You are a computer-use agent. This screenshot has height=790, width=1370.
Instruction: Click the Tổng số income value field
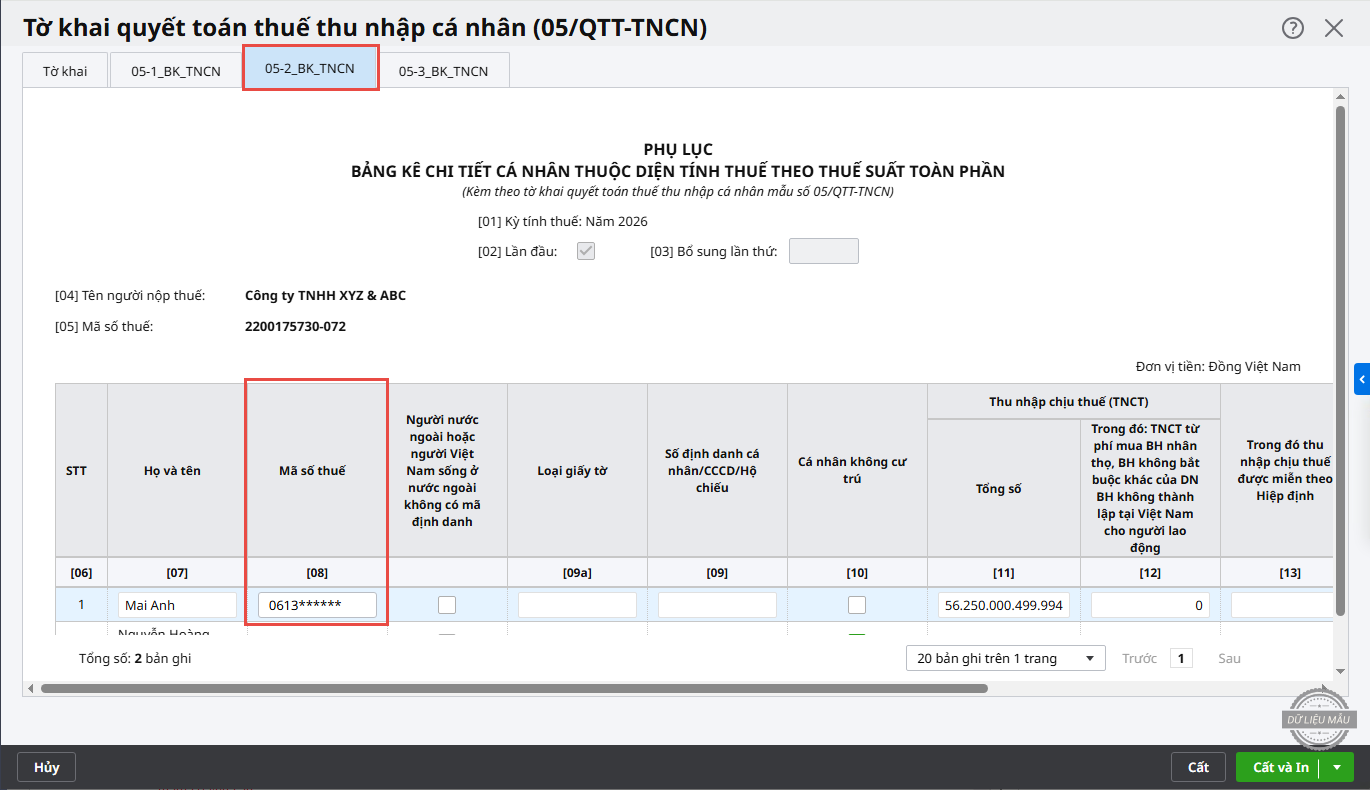pyautogui.click(x=1004, y=605)
